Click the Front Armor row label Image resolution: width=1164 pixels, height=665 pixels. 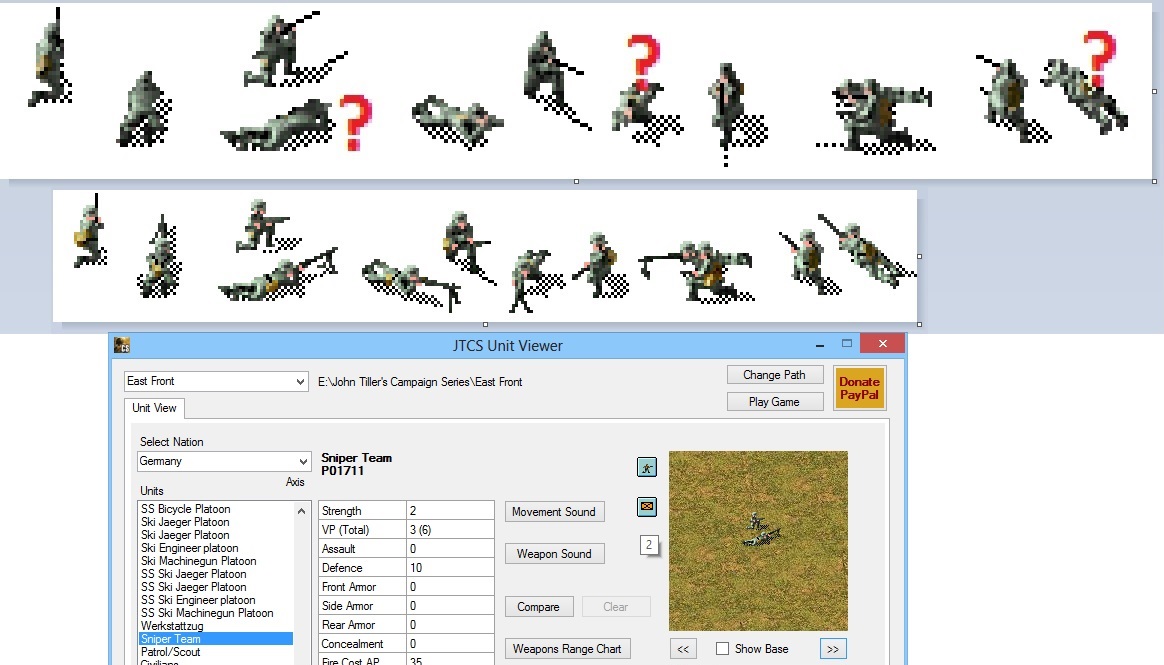(362, 587)
